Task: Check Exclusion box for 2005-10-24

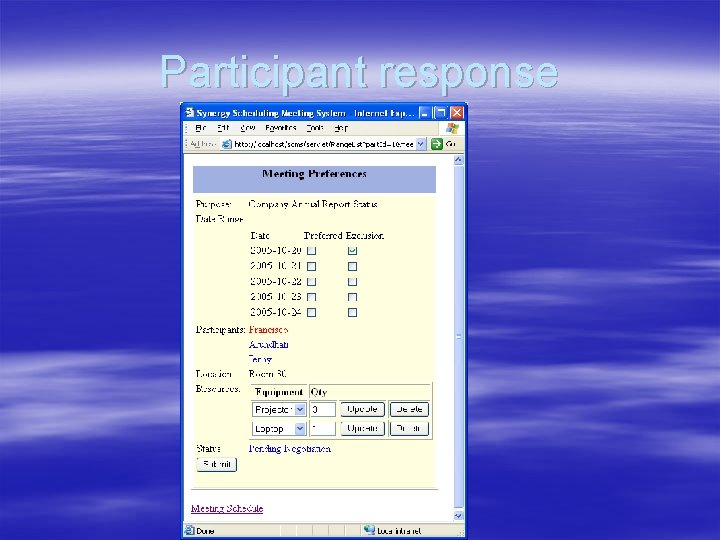Action: coord(352,312)
